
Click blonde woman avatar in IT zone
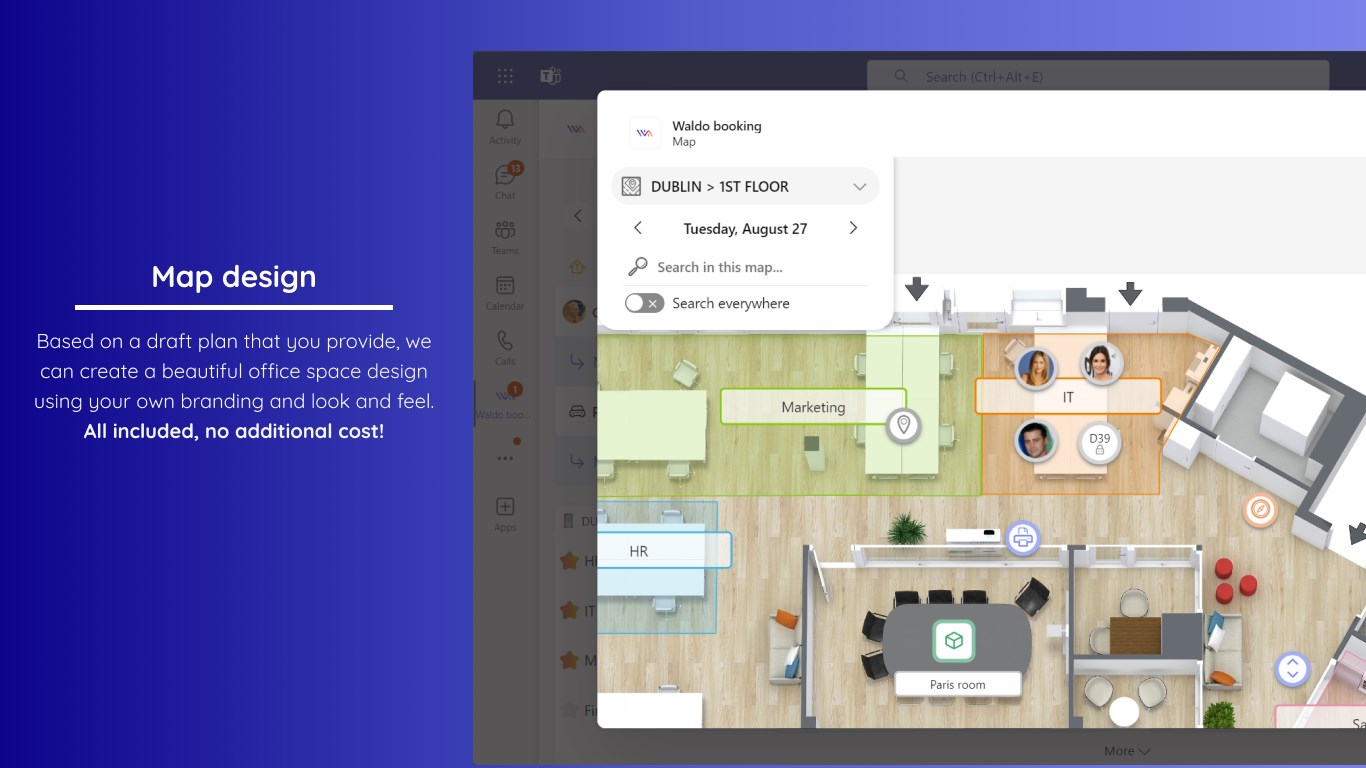click(1036, 368)
